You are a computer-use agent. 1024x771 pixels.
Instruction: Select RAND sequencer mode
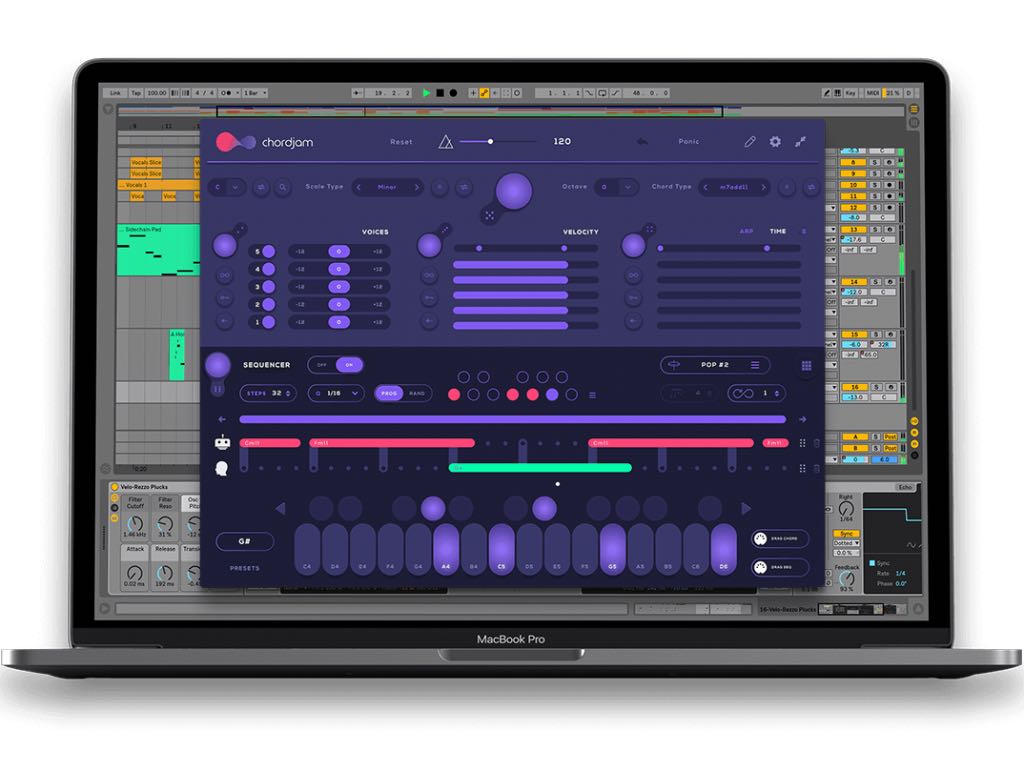click(x=417, y=394)
